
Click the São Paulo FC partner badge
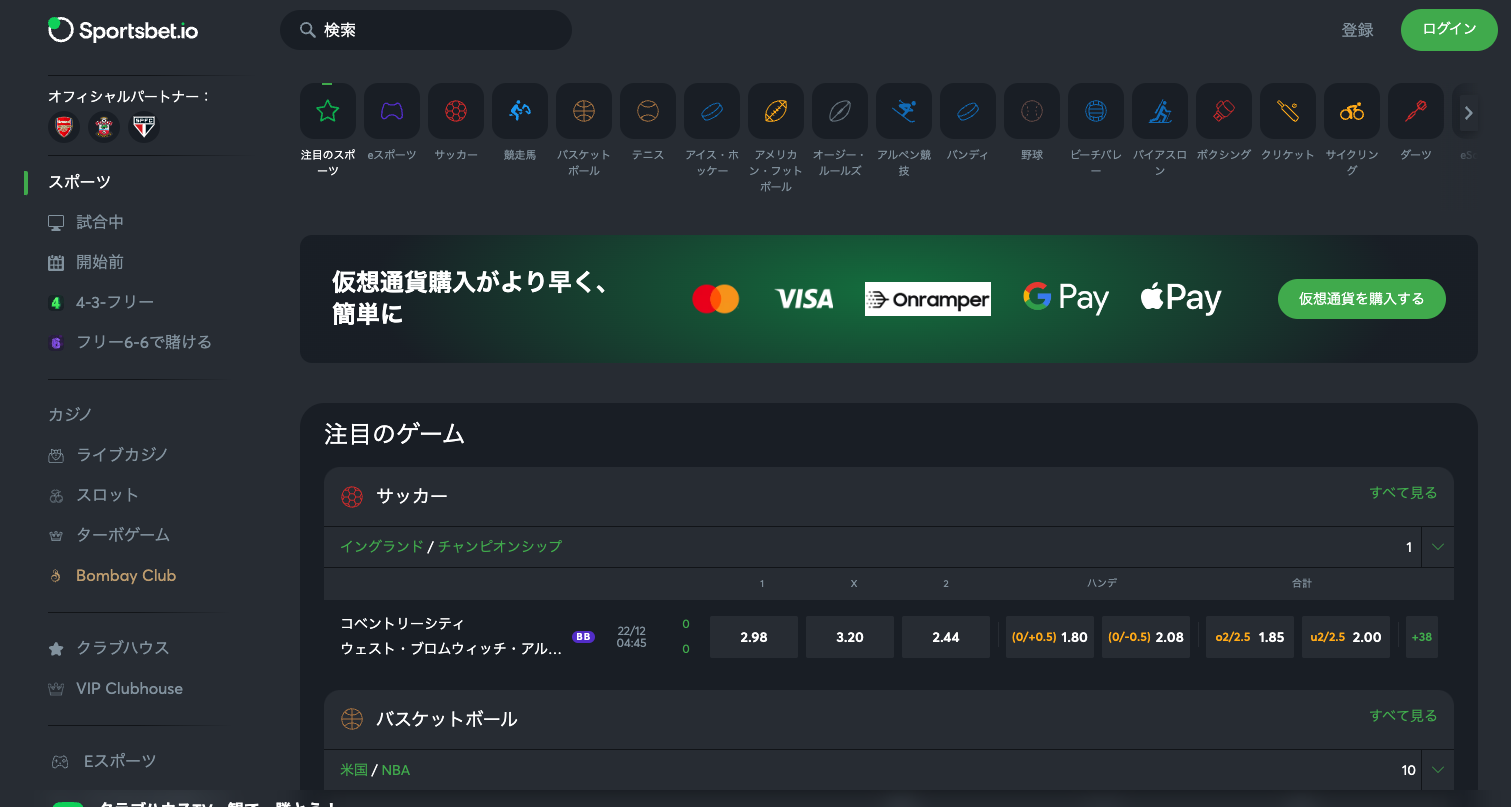point(145,127)
